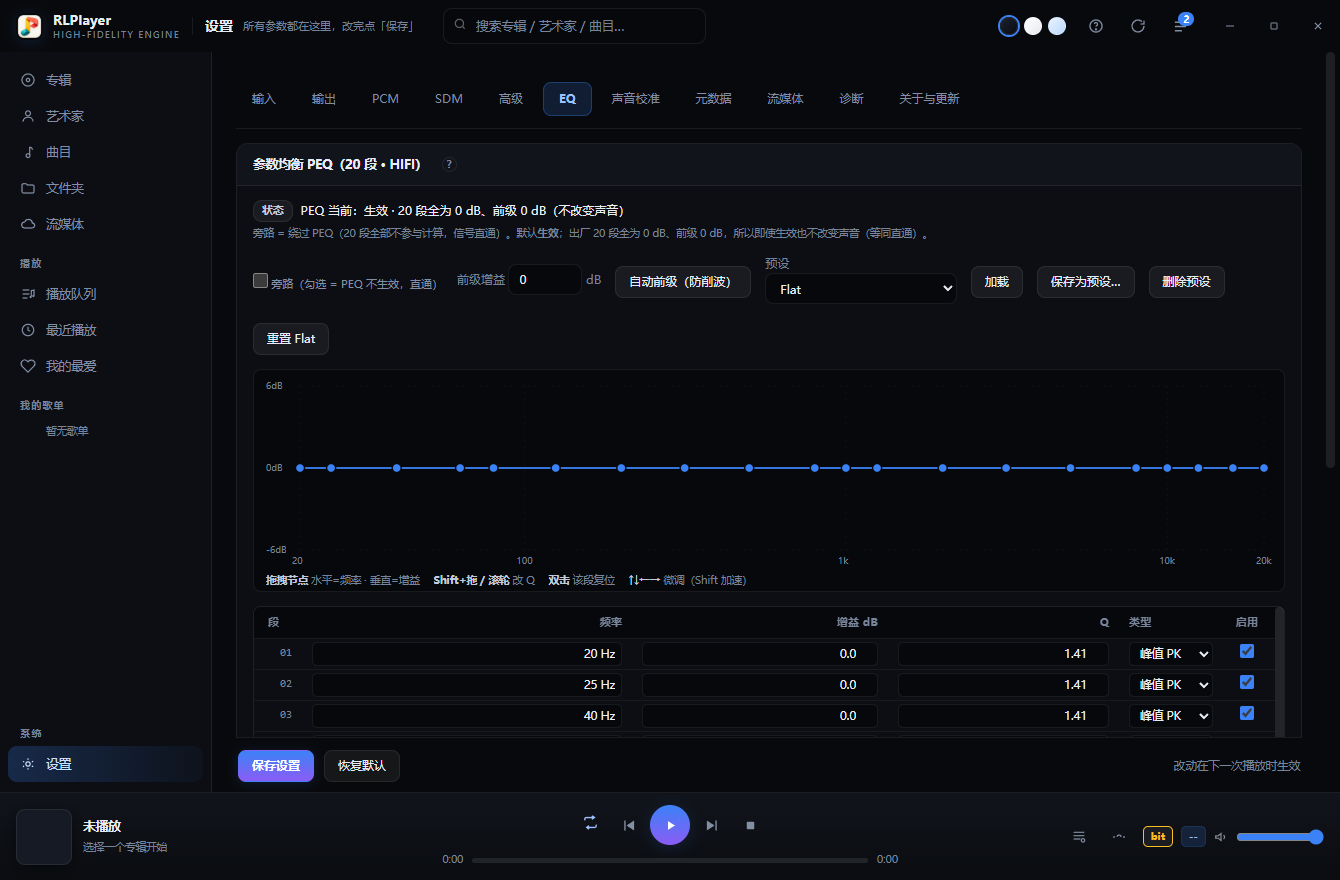
Task: Click the 重置 Flat reset button
Action: (x=291, y=339)
